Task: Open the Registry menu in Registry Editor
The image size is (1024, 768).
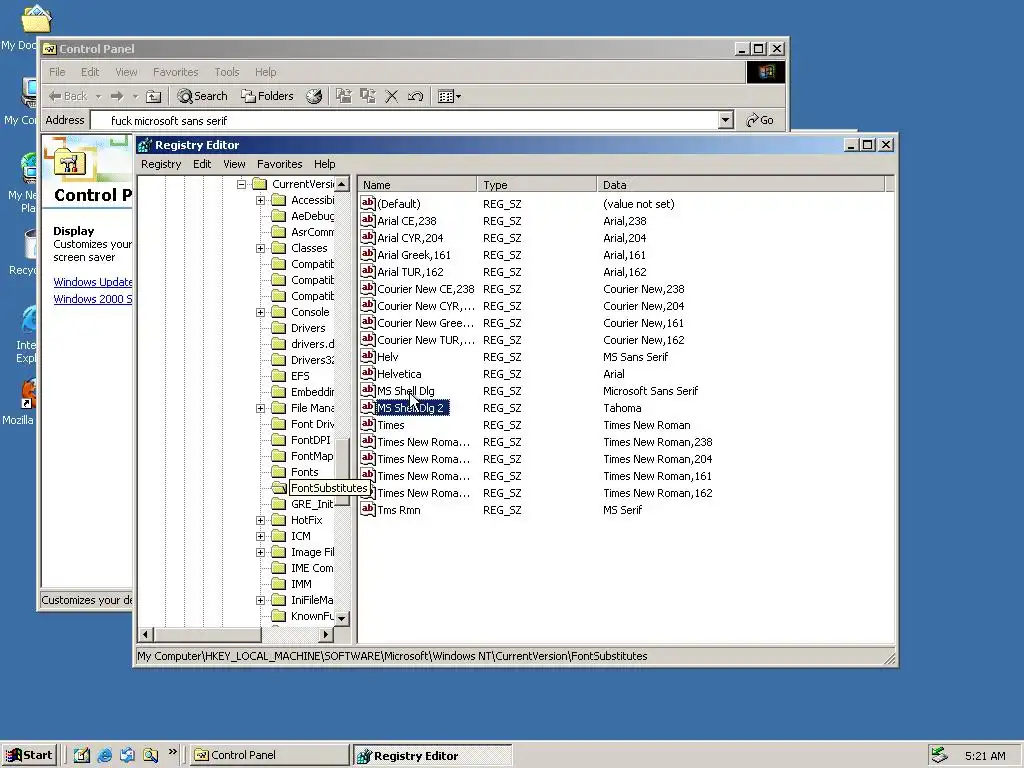Action: [x=161, y=164]
